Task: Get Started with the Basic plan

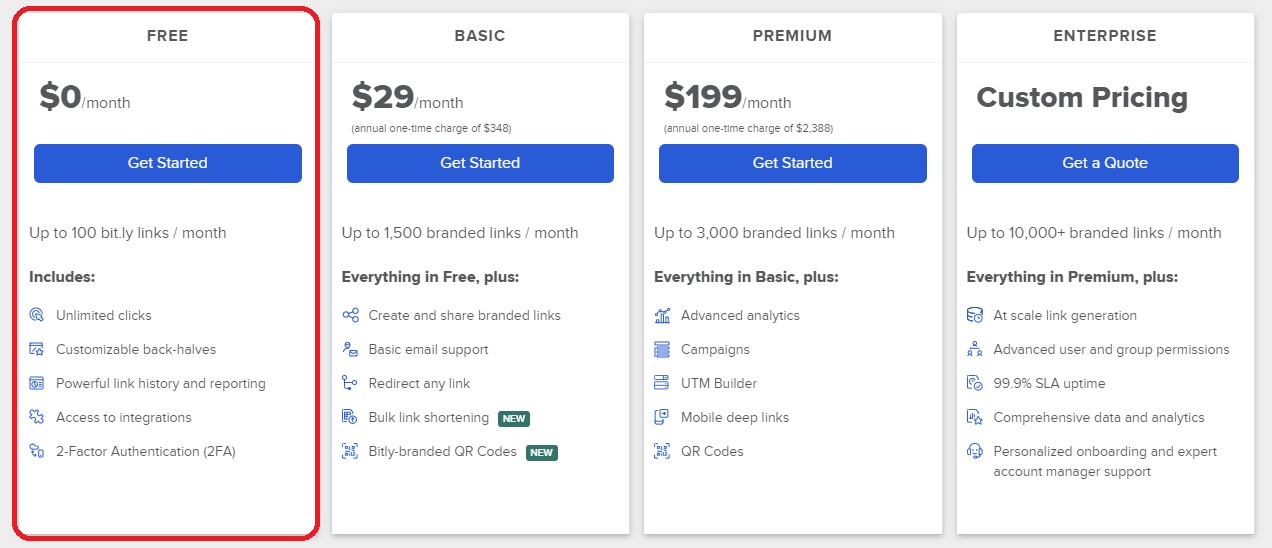Action: click(x=480, y=163)
